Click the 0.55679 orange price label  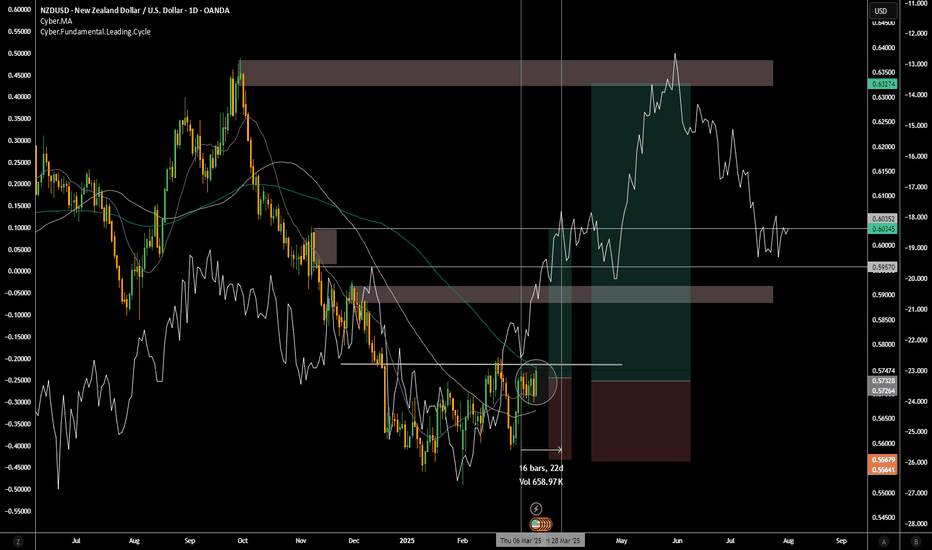[x=883, y=460]
